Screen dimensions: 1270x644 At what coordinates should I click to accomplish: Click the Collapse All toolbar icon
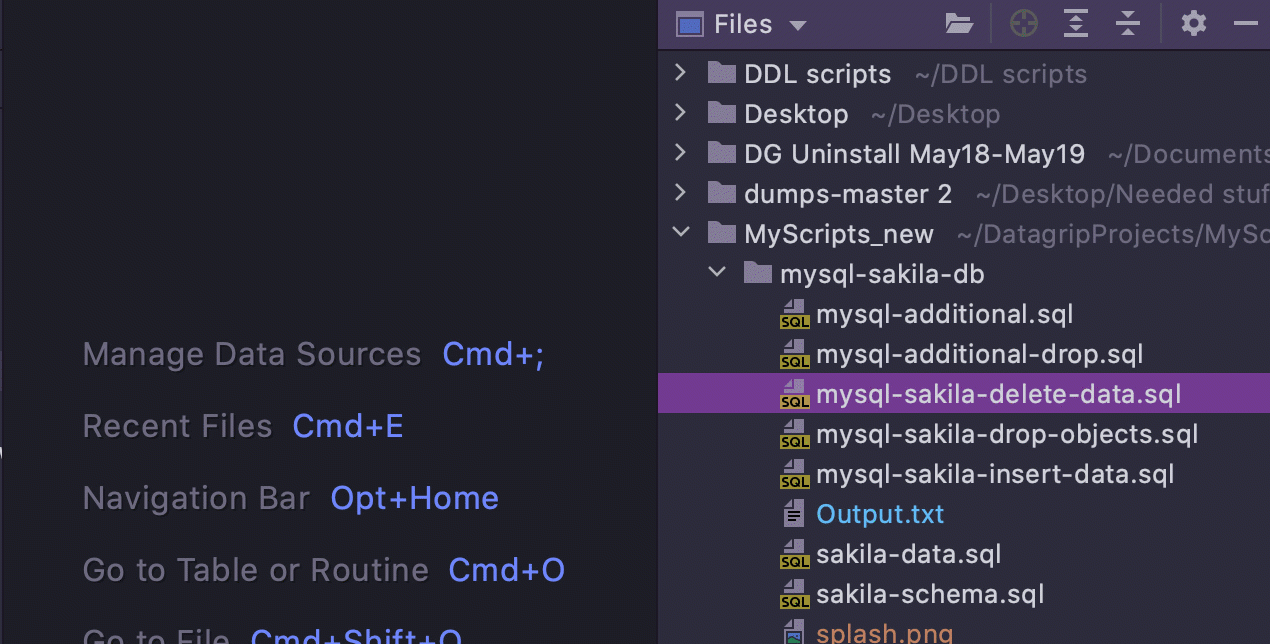tap(1128, 24)
